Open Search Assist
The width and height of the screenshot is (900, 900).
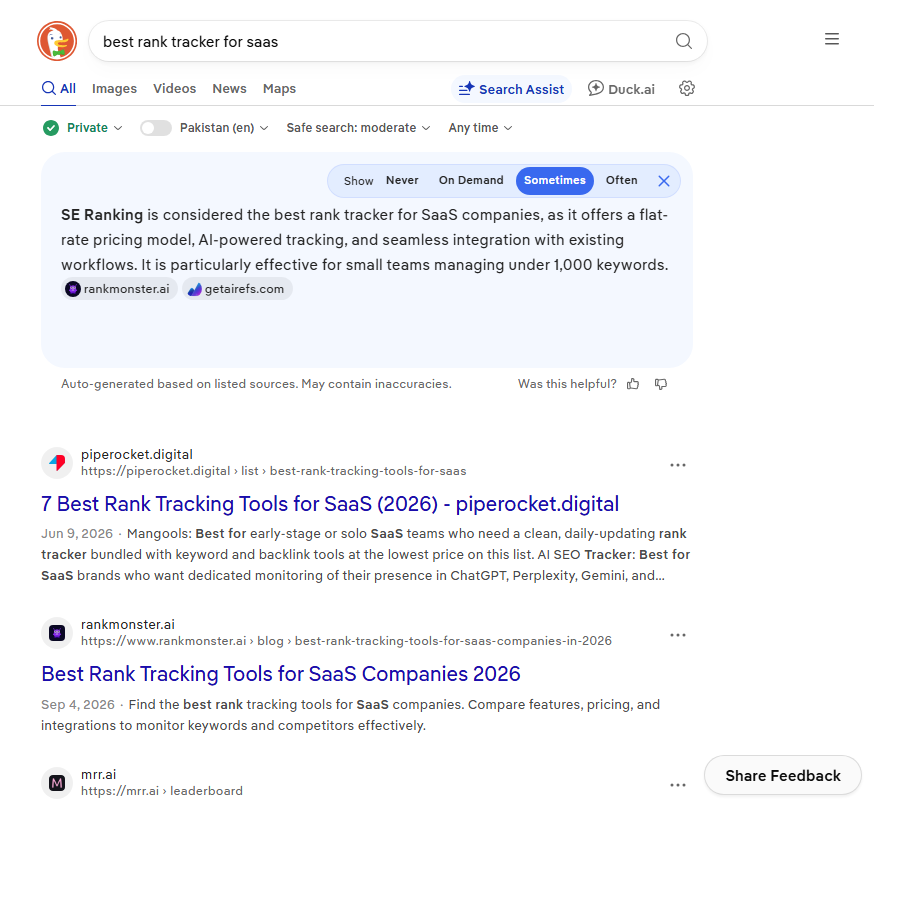pos(511,89)
